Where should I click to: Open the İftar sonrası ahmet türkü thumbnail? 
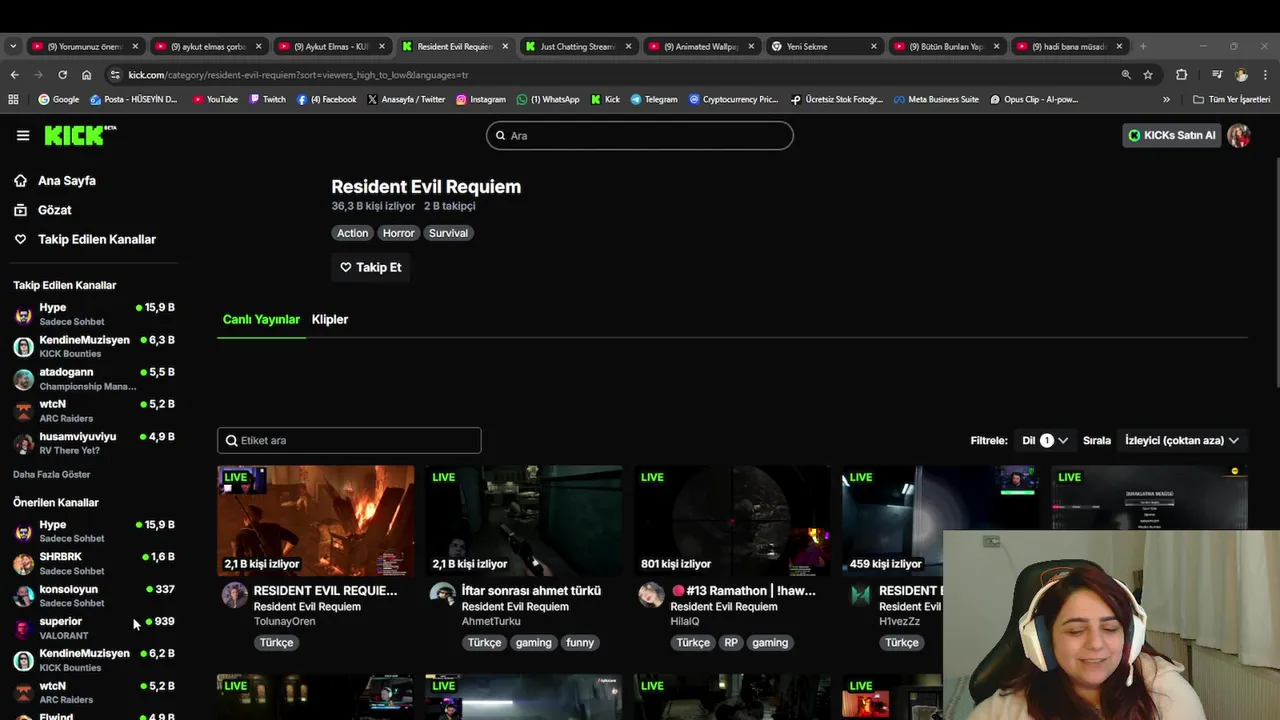click(524, 520)
